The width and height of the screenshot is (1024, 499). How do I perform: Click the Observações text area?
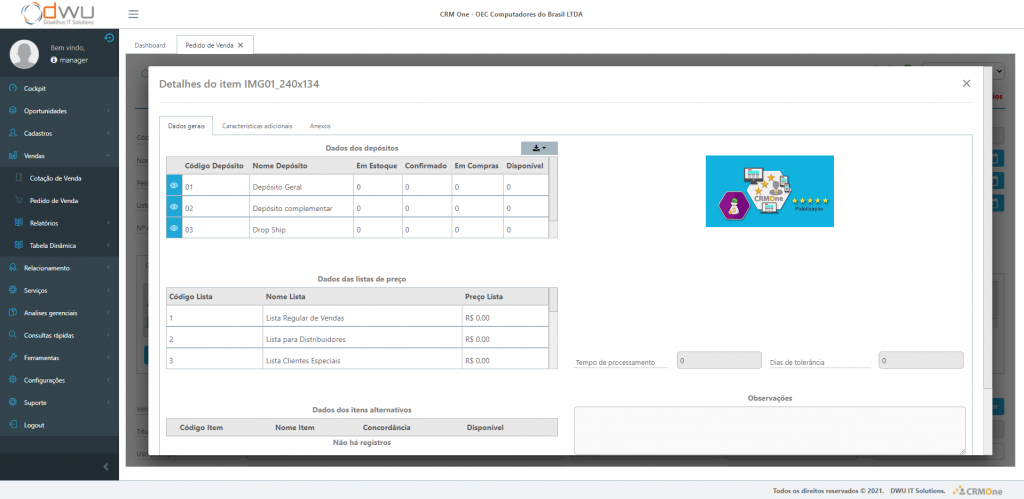(769, 429)
